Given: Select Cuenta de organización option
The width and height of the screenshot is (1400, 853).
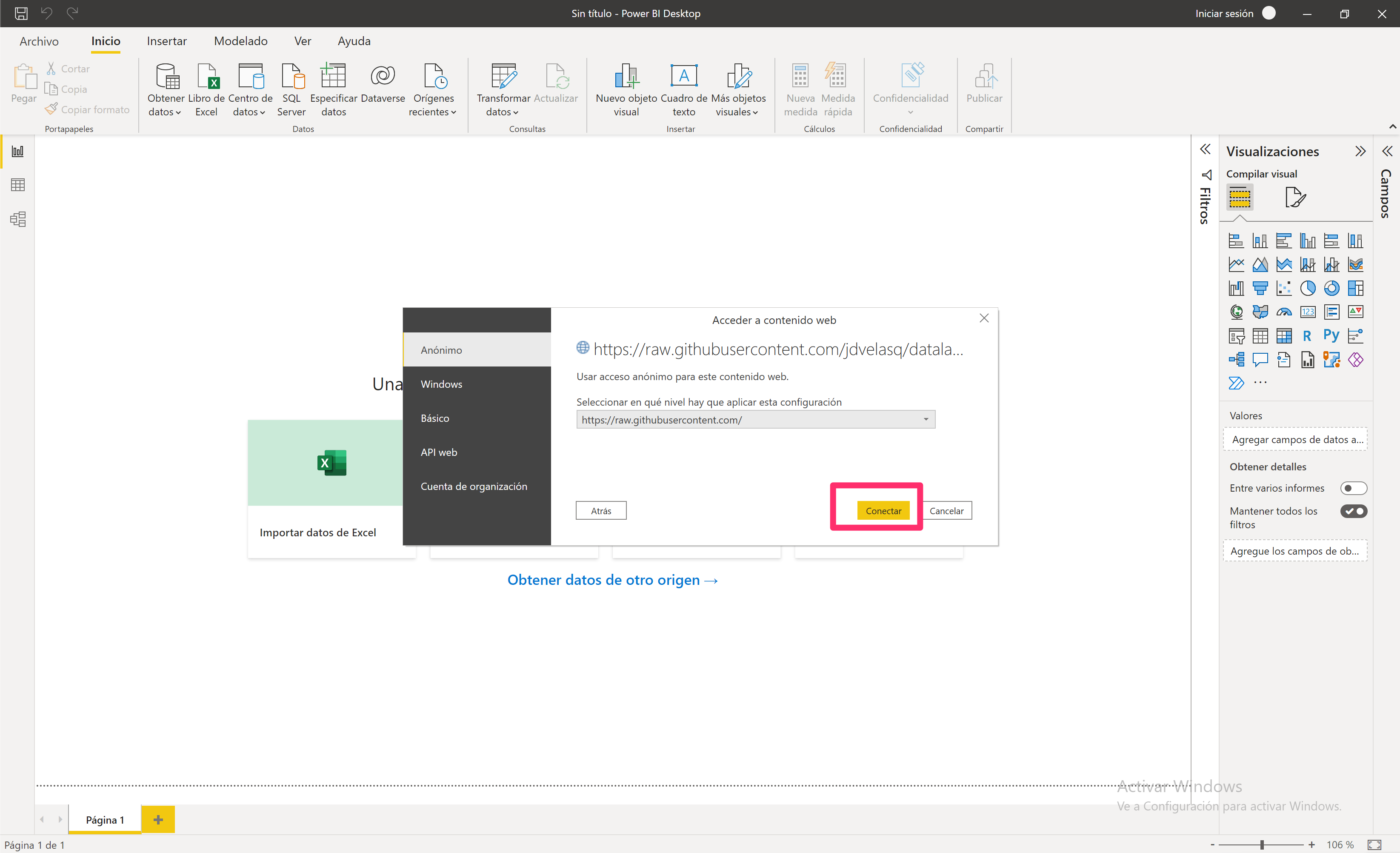Looking at the screenshot, I should tap(477, 487).
